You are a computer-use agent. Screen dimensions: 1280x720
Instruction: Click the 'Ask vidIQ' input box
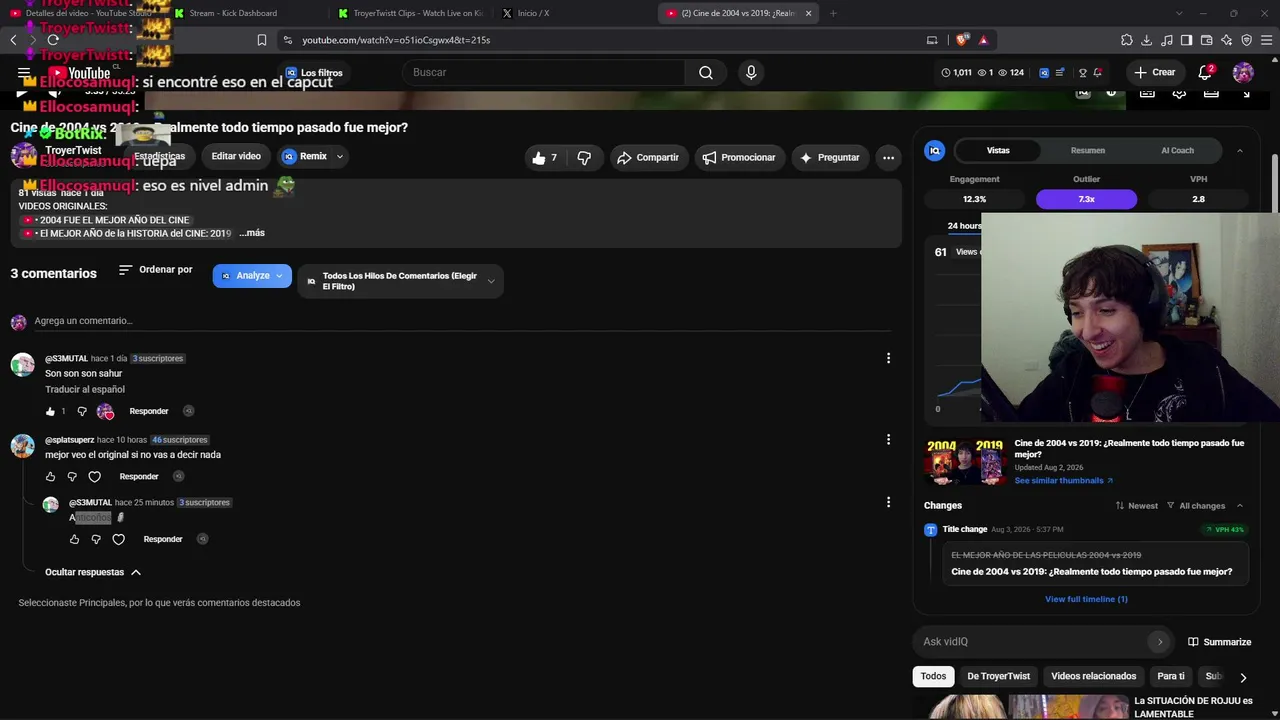click(x=1031, y=642)
